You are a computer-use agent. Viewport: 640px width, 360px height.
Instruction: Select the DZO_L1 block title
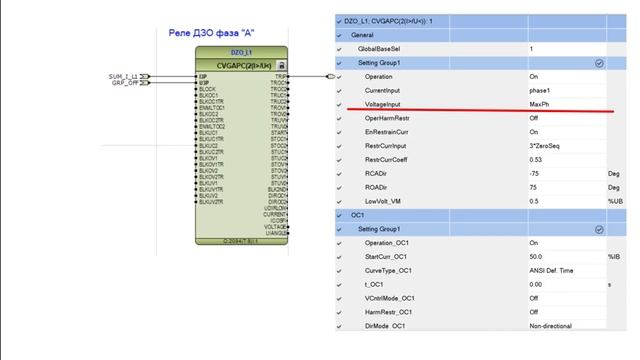coord(241,53)
